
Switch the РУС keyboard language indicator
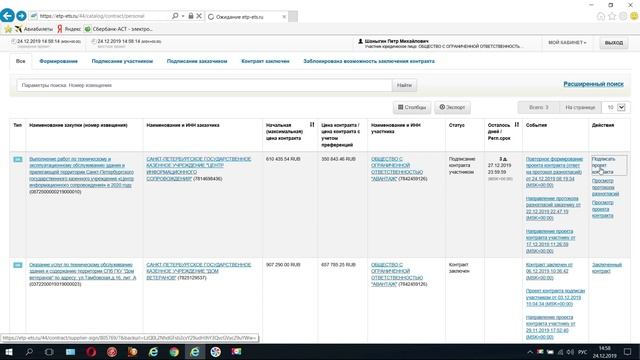583,352
